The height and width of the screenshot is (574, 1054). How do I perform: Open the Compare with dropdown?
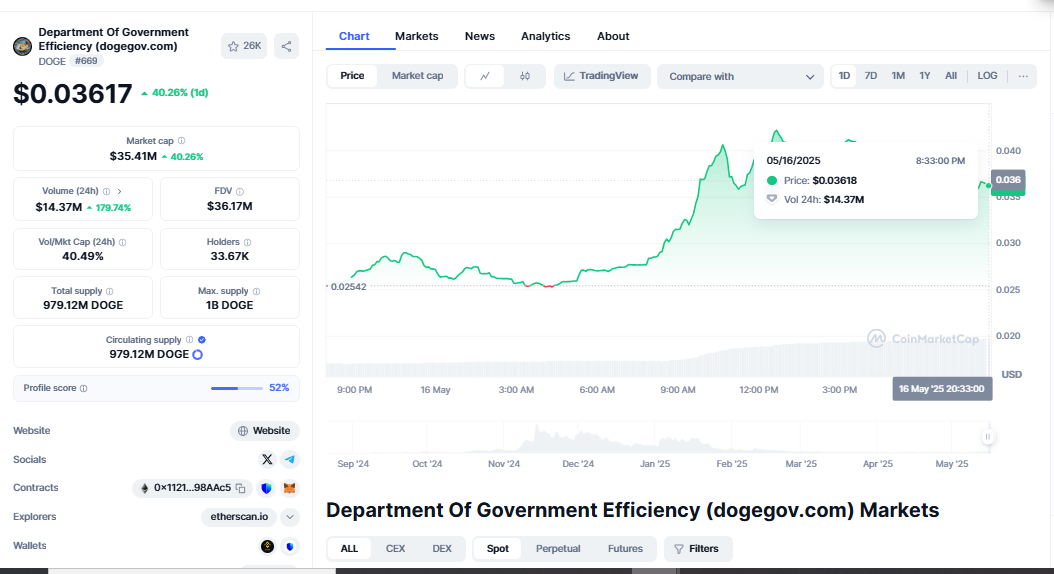point(740,77)
